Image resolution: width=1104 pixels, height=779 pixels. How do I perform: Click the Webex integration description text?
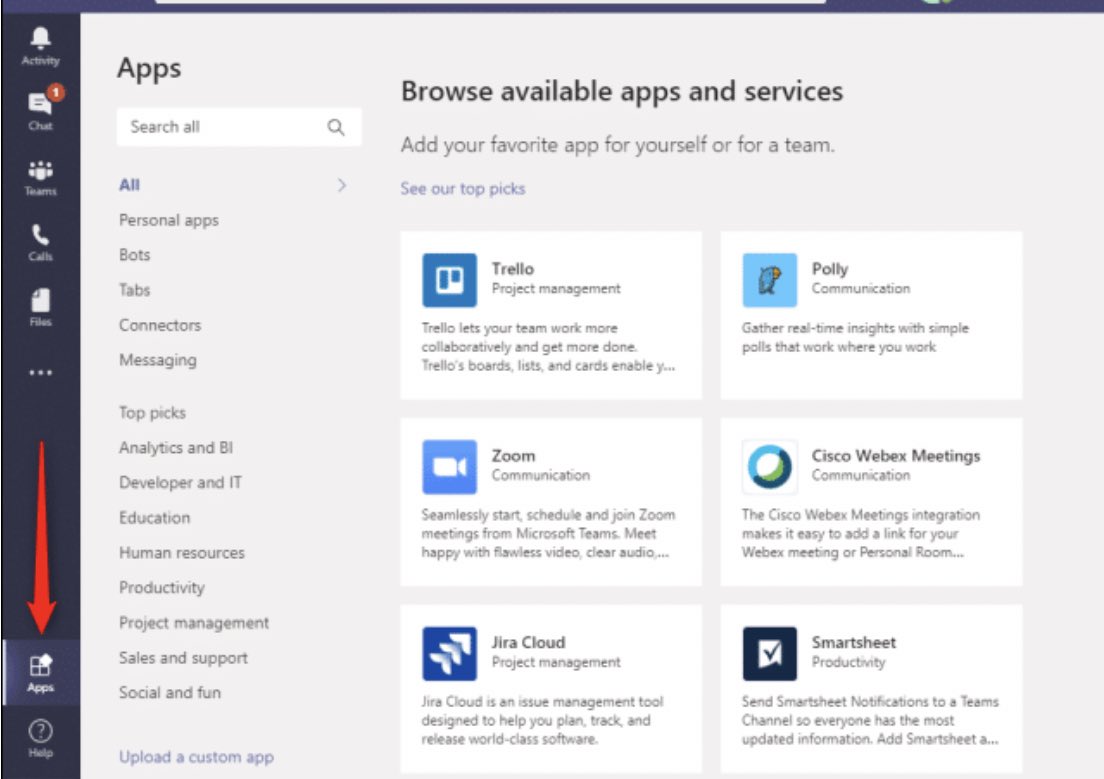click(x=860, y=534)
